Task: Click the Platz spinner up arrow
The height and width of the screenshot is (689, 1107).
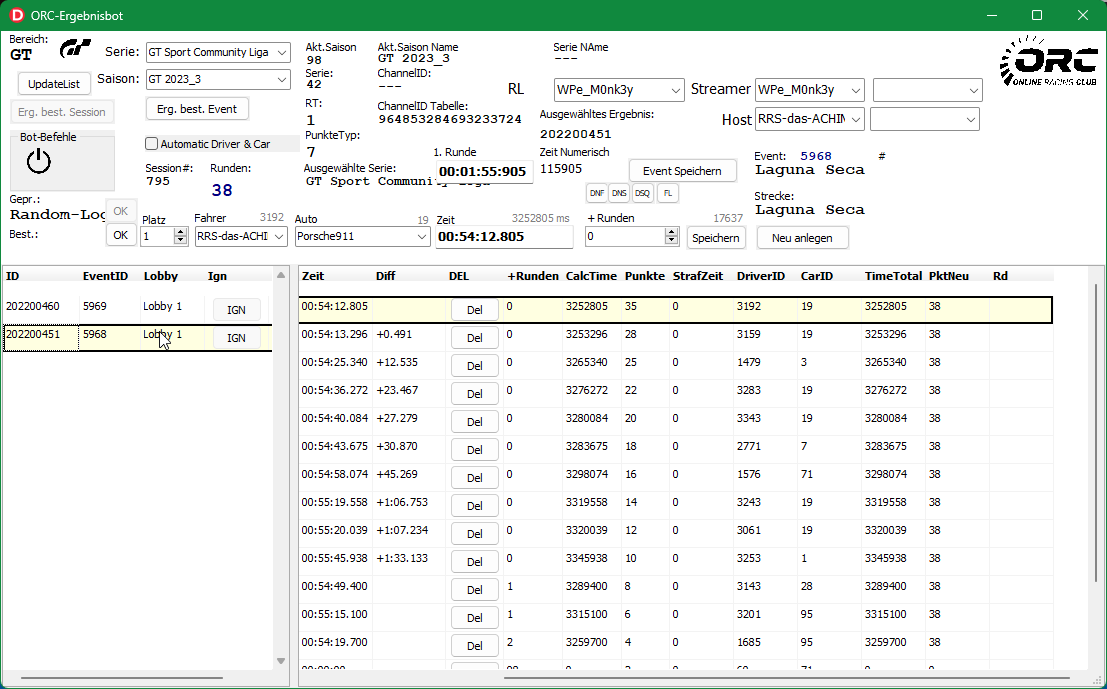Action: tap(181, 232)
